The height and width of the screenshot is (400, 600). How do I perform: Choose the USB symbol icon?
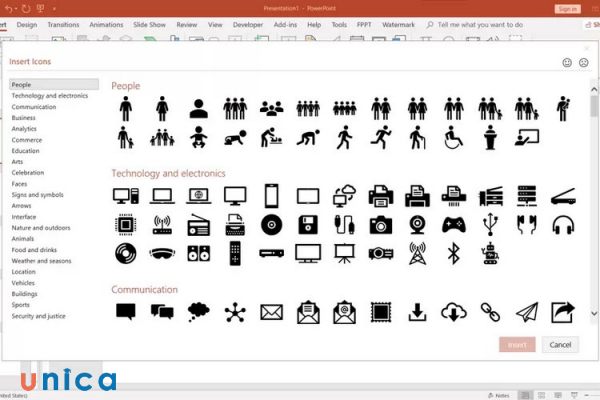coord(490,224)
